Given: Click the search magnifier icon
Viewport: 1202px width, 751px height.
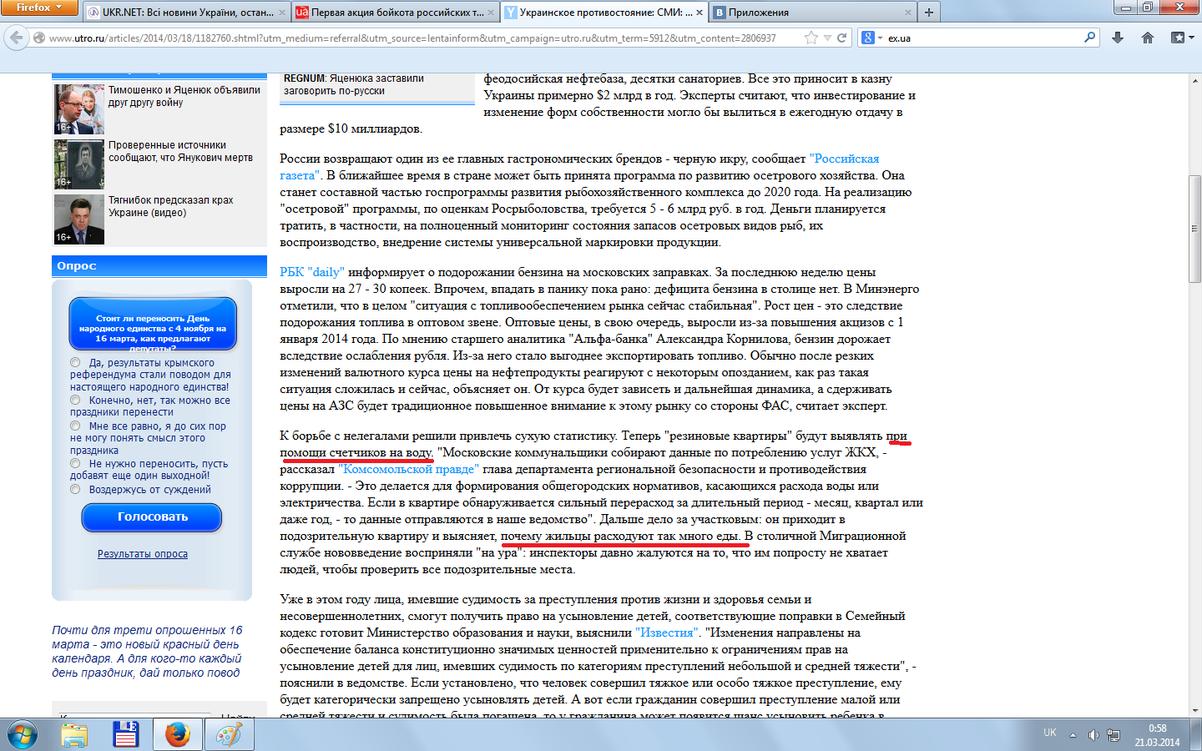Looking at the screenshot, I should coord(1089,38).
